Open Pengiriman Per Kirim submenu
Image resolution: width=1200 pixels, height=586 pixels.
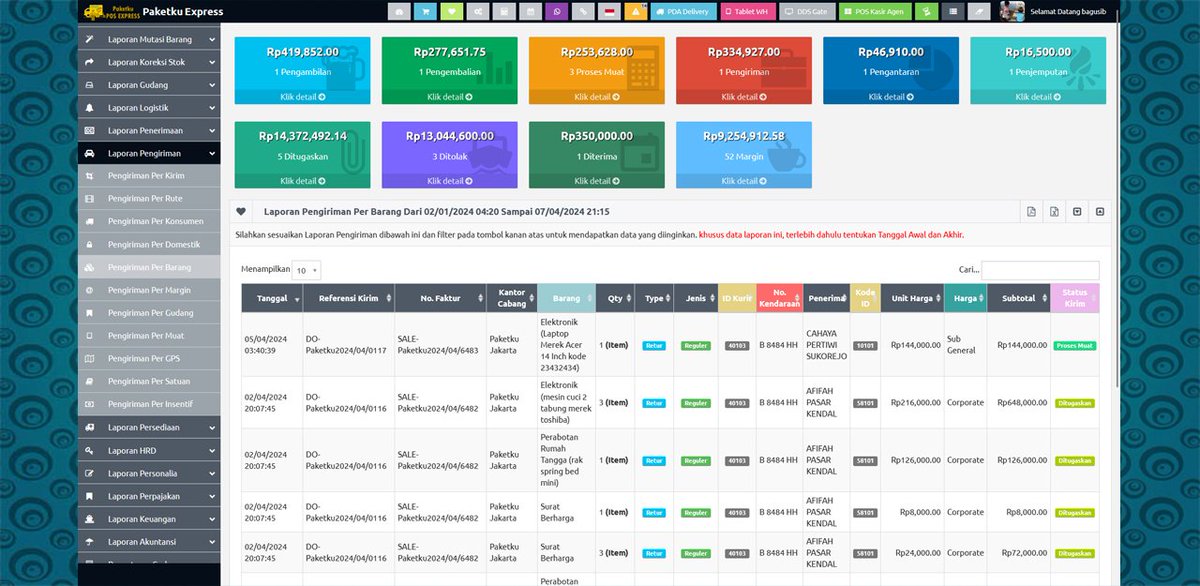[149, 176]
